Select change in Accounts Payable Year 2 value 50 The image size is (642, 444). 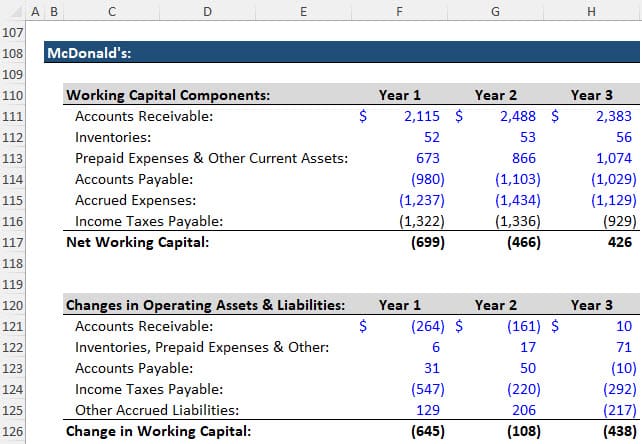(528, 368)
